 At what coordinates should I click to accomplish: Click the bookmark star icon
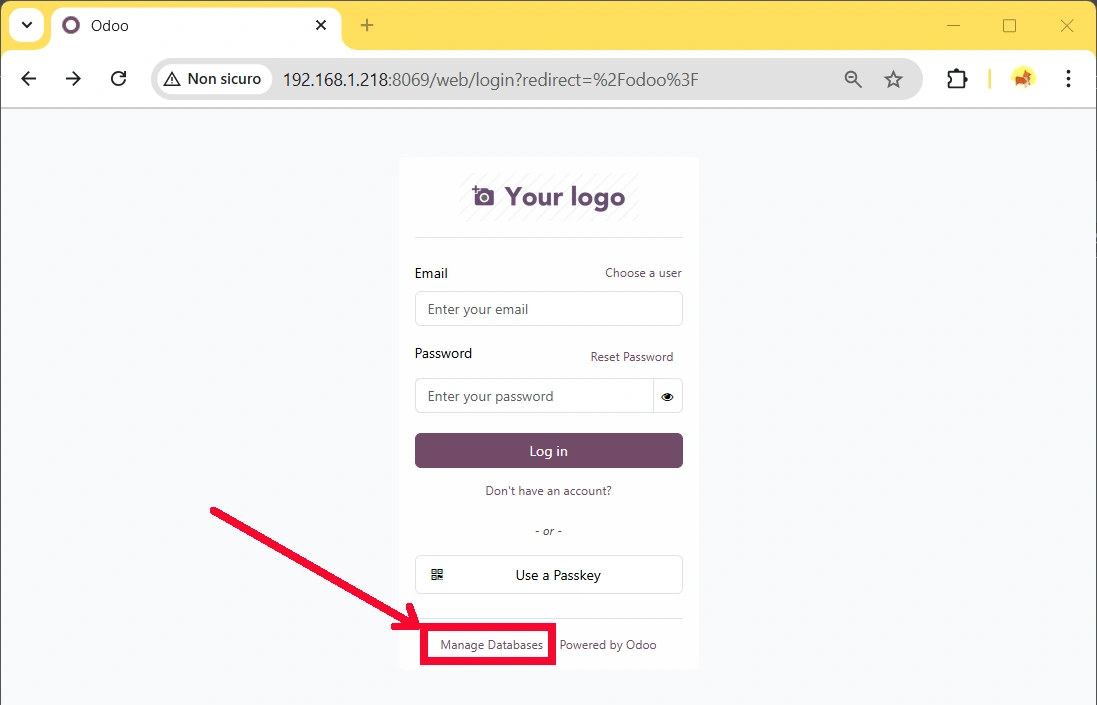(x=893, y=78)
